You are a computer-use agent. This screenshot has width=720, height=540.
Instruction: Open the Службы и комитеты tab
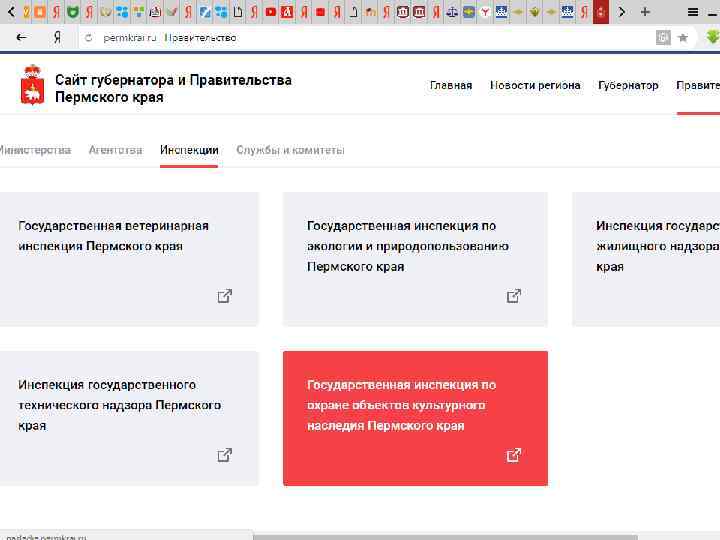[x=290, y=150]
